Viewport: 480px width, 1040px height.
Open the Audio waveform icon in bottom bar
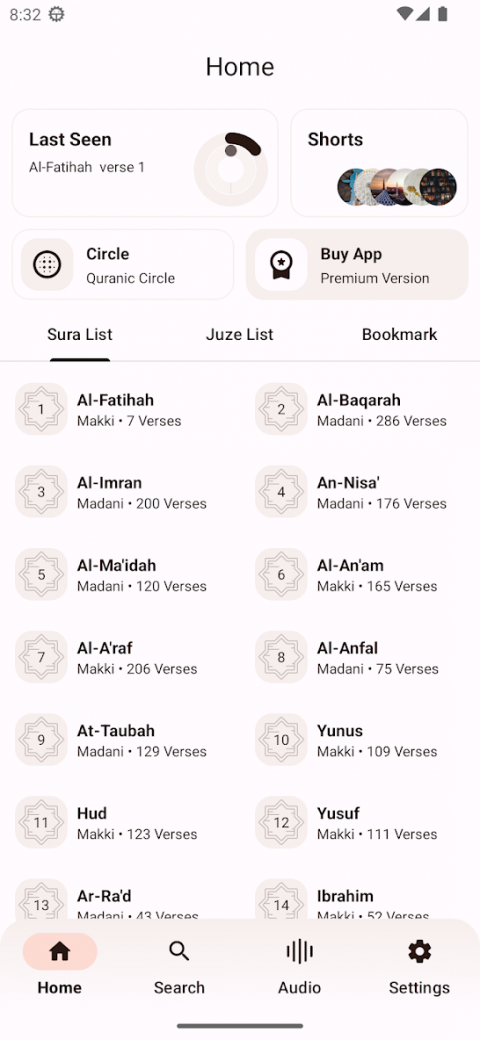[299, 952]
